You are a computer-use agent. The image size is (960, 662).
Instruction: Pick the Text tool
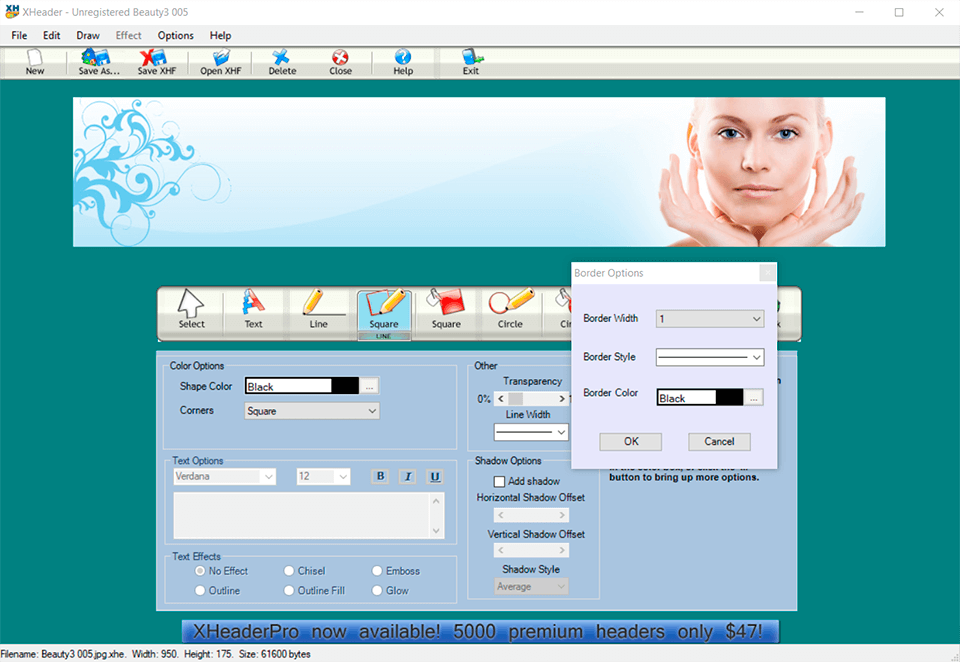click(x=253, y=309)
